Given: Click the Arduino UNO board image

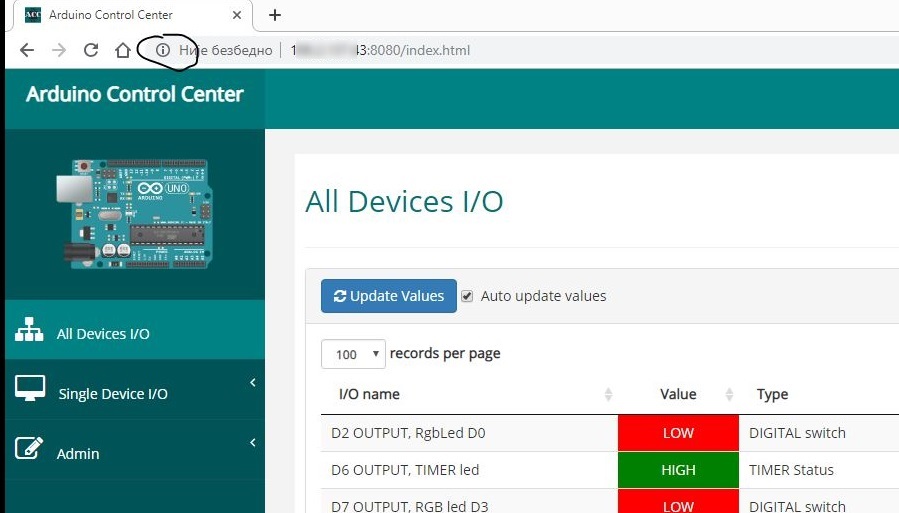Looking at the screenshot, I should (134, 213).
